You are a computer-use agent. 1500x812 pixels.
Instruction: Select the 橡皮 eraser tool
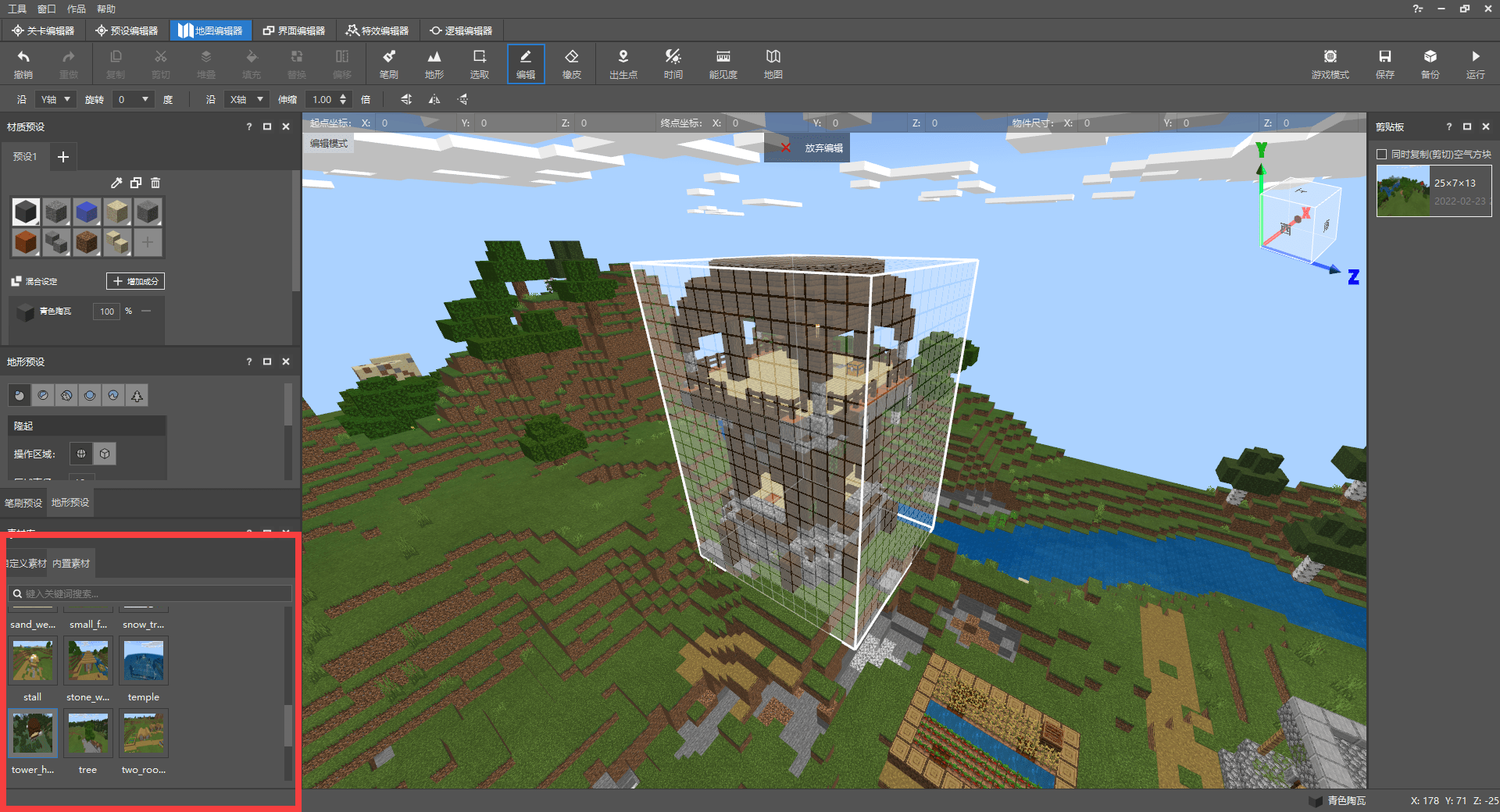click(572, 63)
